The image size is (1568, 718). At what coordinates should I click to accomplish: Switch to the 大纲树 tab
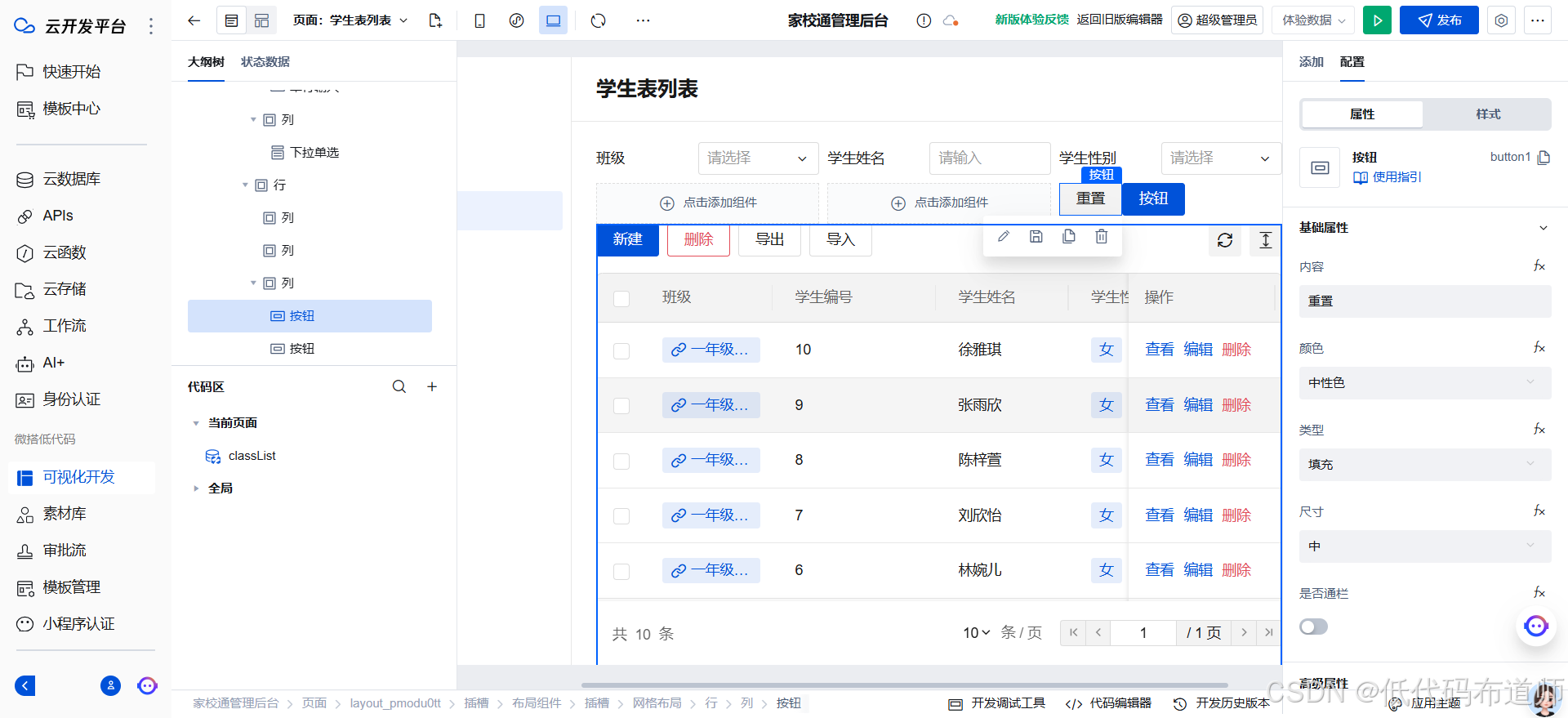[206, 62]
